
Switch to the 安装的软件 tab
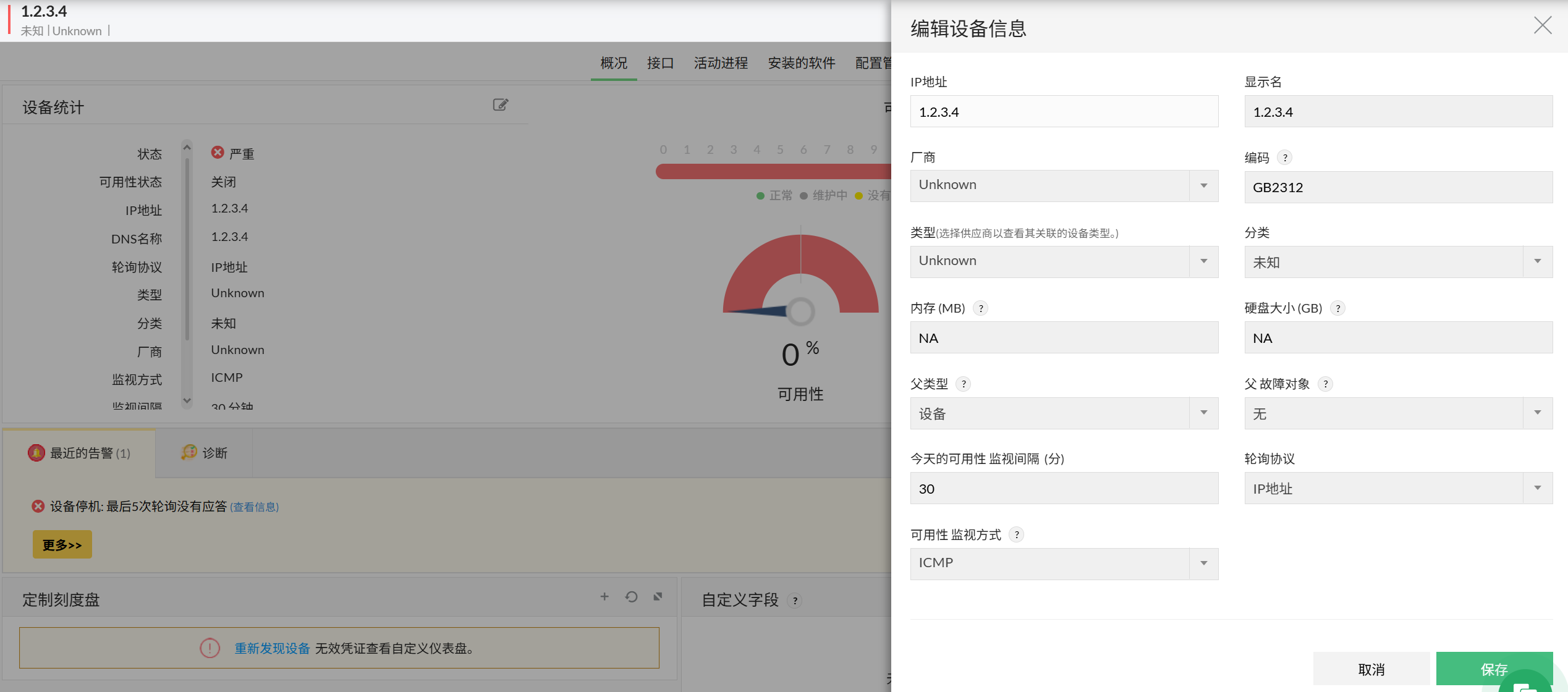(x=802, y=63)
